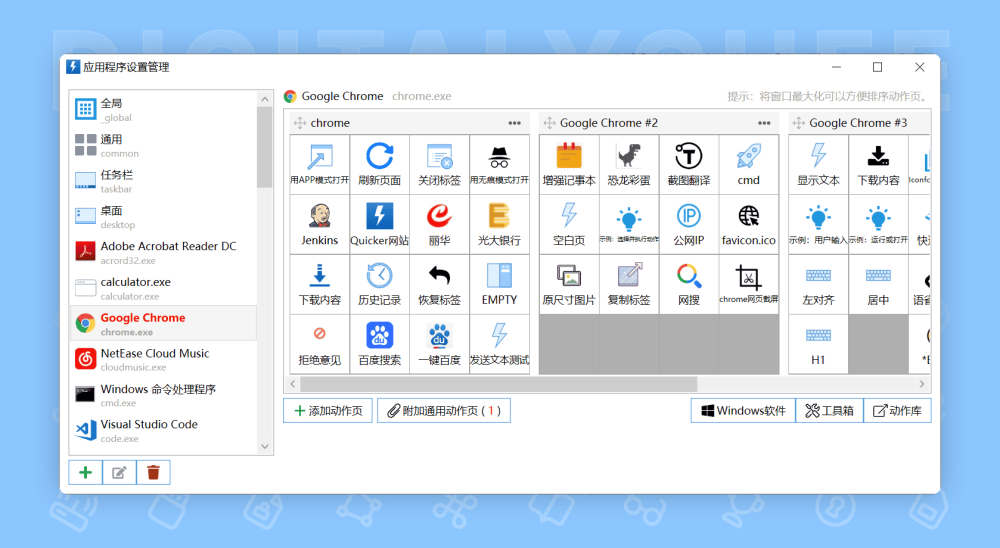Viewport: 1000px width, 548px height.
Task: Click the horizontal scrollbar thumb of action pages
Action: pos(499,384)
